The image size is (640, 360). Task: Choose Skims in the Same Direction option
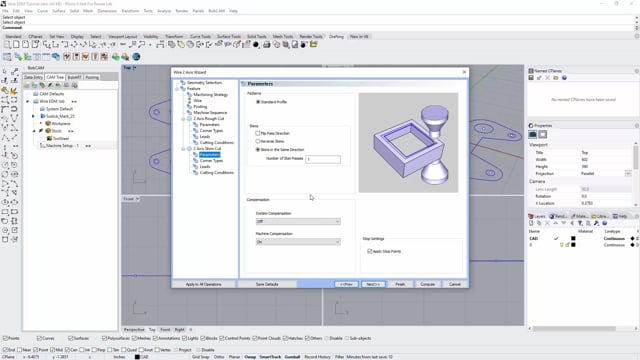click(x=258, y=150)
